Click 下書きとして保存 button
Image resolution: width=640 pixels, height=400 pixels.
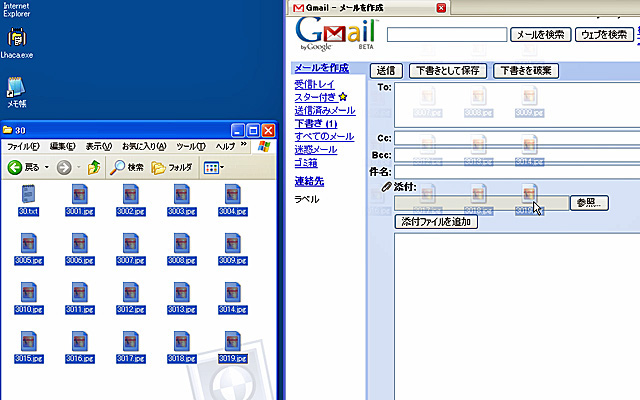point(448,71)
